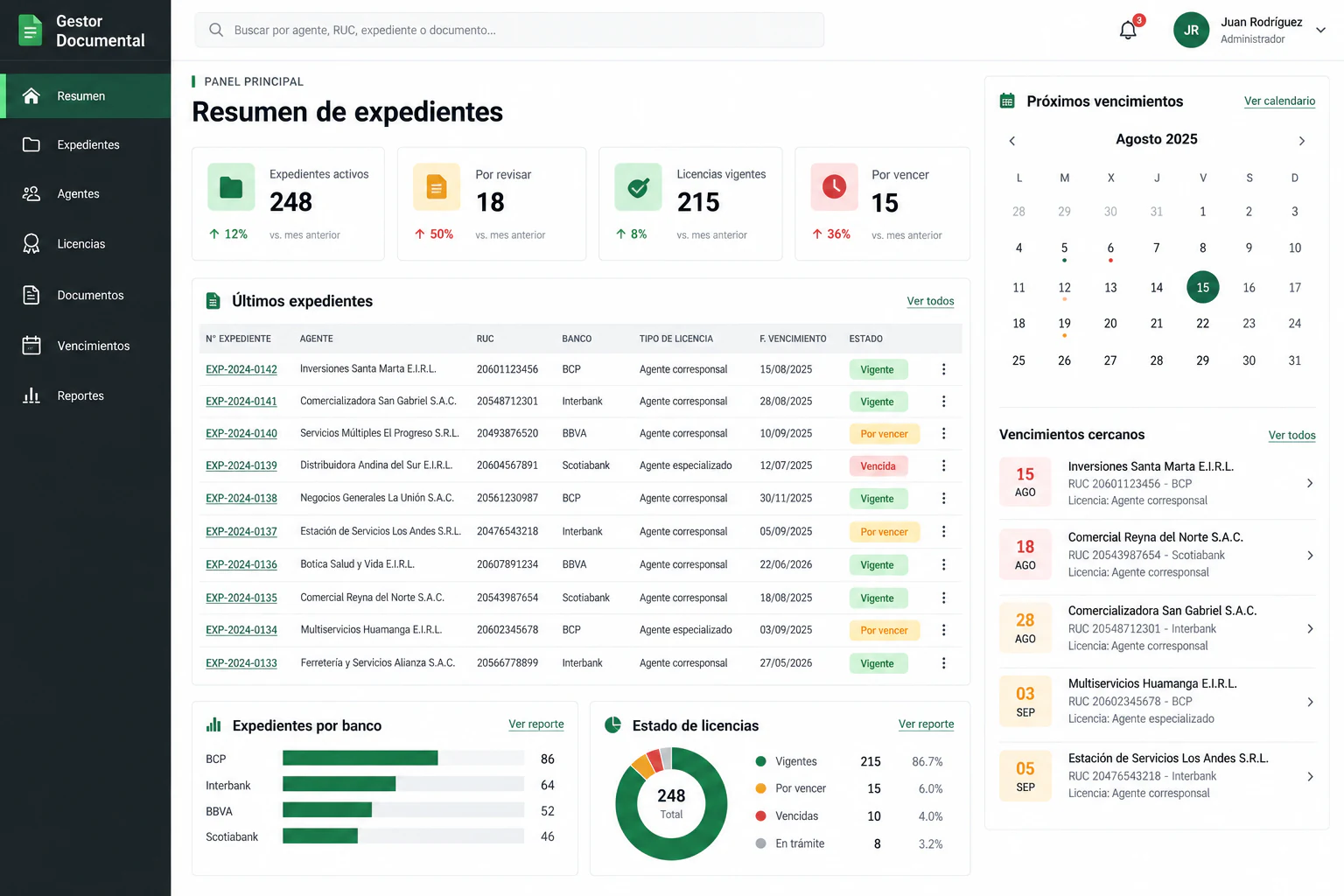Open Multiservicios Huamanga vencimiento chevron
1344x896 pixels.
(1310, 702)
